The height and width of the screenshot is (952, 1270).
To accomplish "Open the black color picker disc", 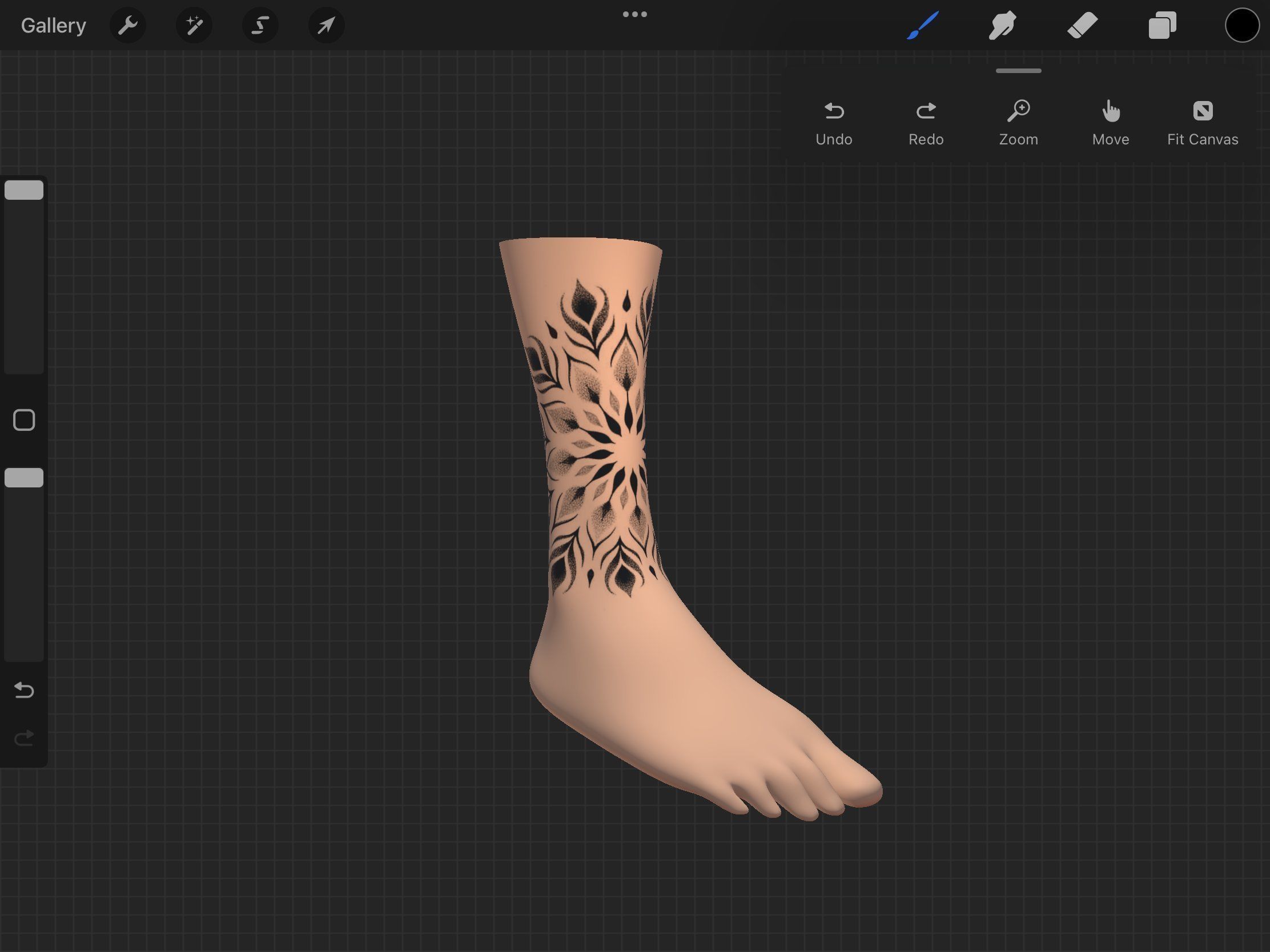I will point(1242,25).
